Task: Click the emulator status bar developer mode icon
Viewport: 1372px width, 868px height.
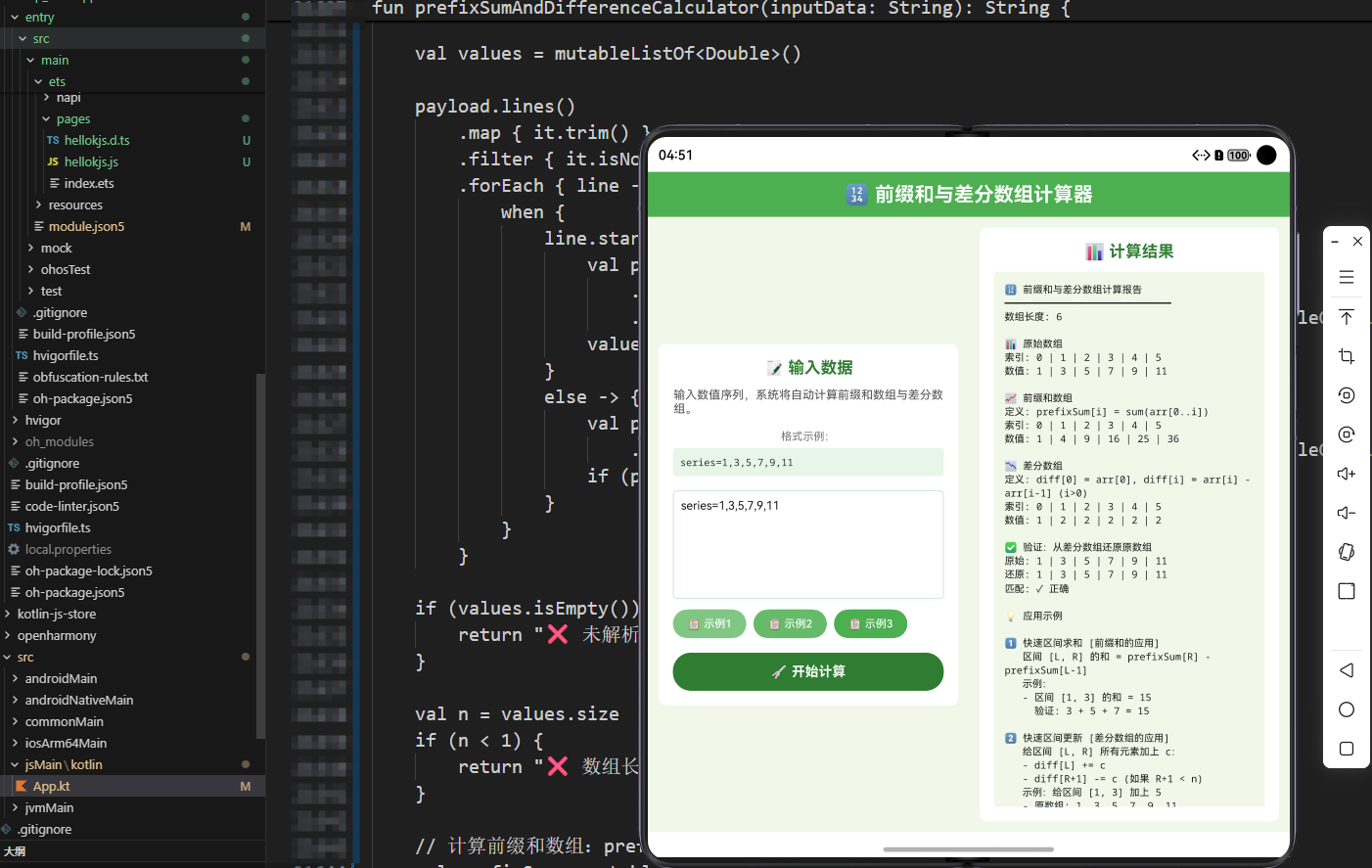Action: click(1201, 156)
